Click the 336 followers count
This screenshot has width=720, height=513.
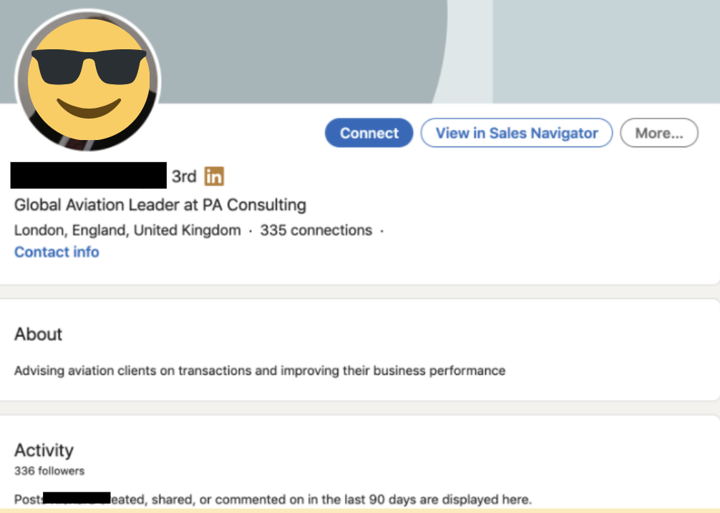[x=49, y=471]
